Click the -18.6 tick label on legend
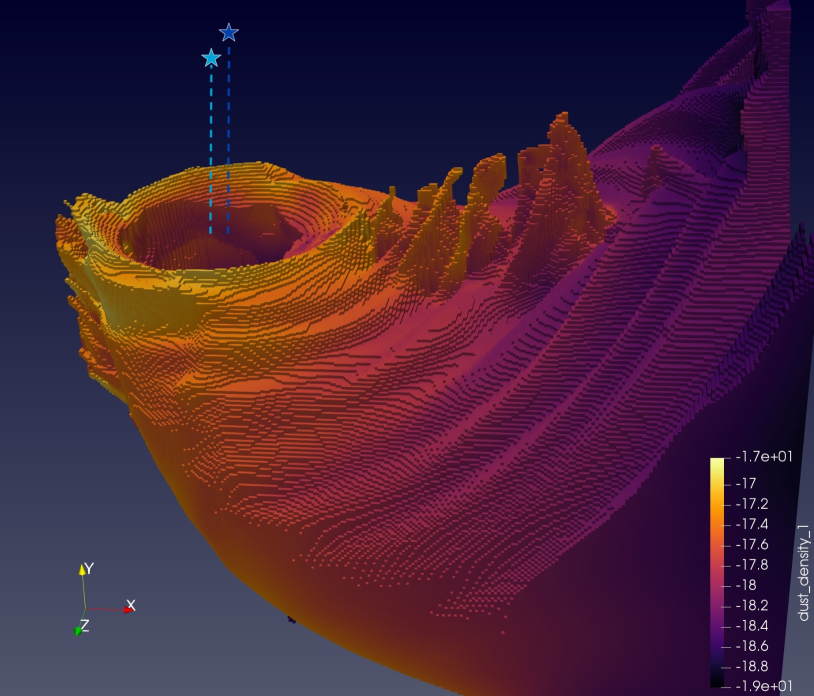Image resolution: width=814 pixels, height=696 pixels. pos(752,646)
